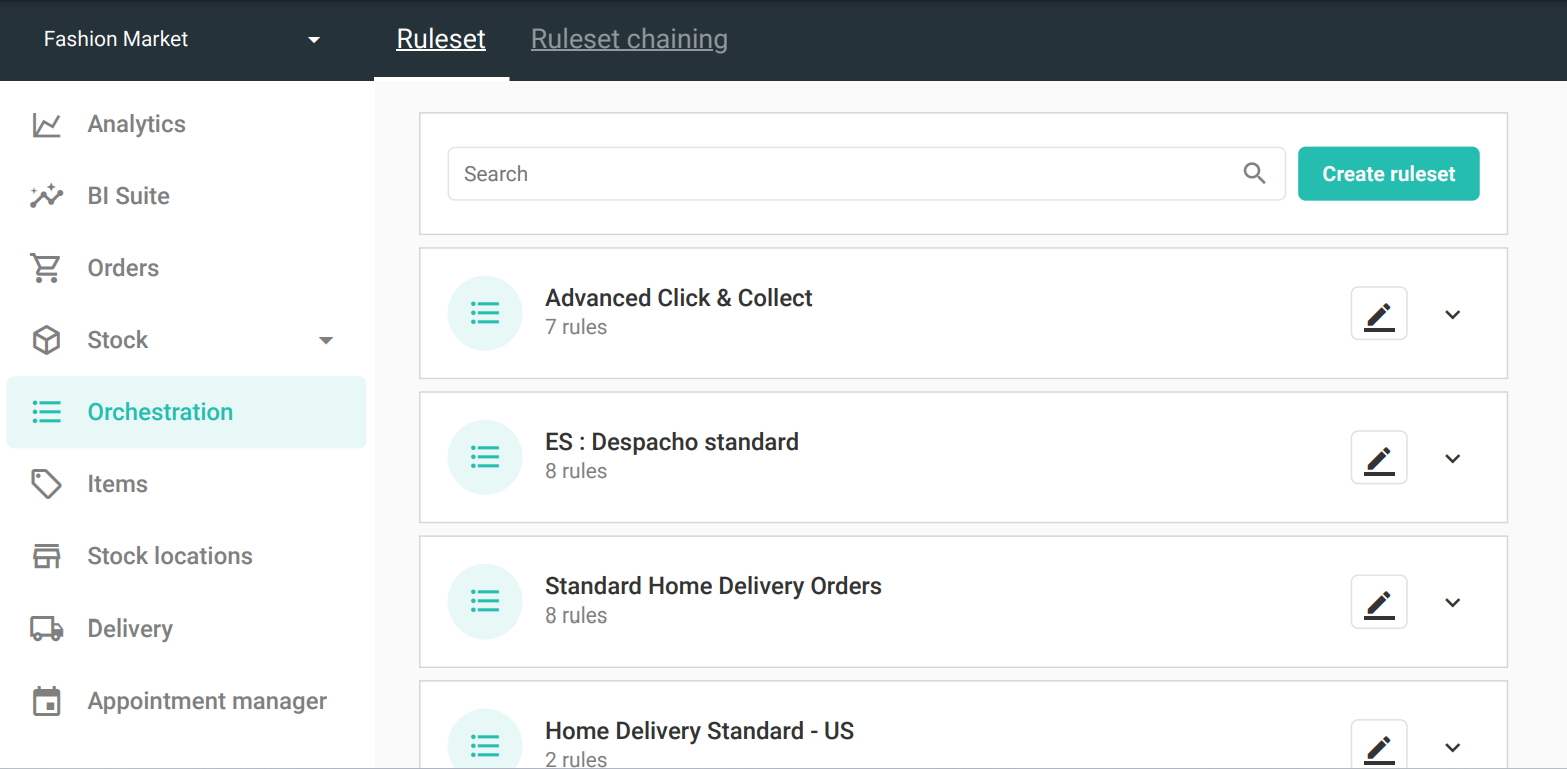
Task: Open the Fashion Market account dropdown
Action: click(314, 40)
